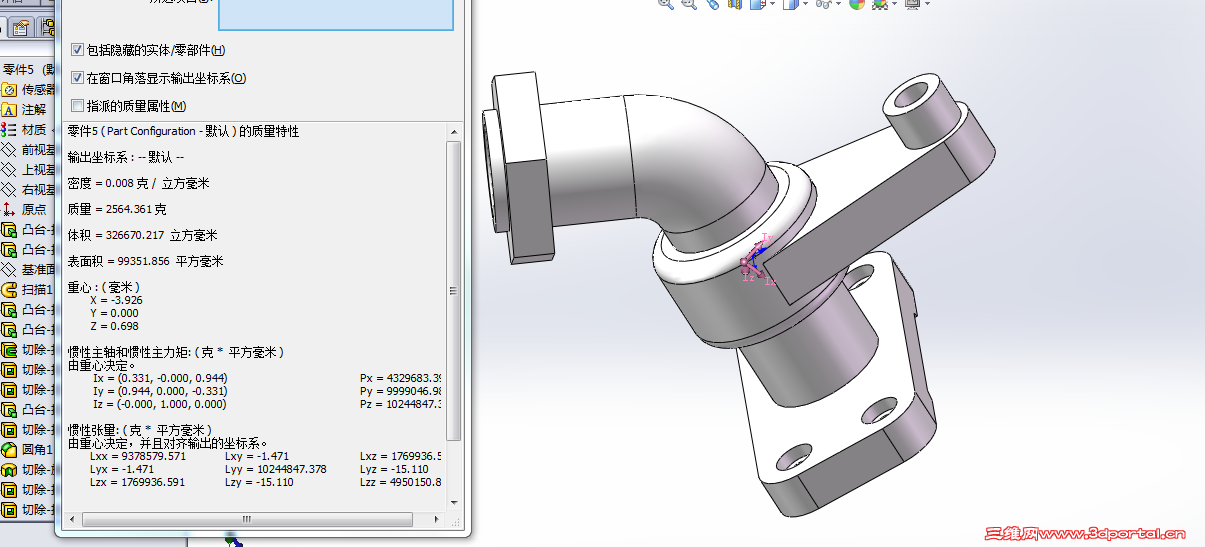Click the View Orientation cube icon
Screen dimensions: 1205x547
[x=757, y=4]
